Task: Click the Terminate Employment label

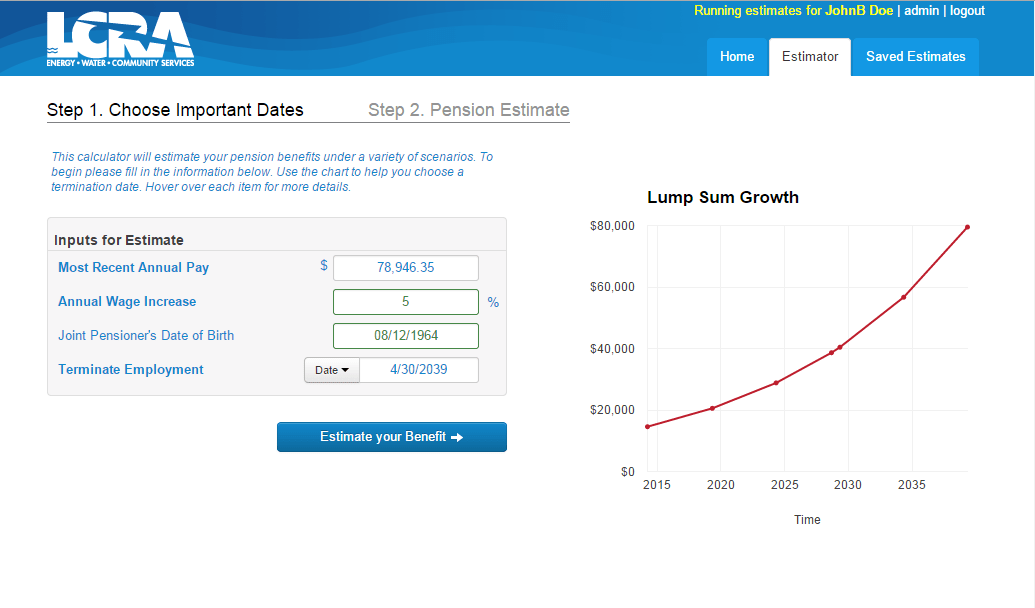Action: (130, 370)
